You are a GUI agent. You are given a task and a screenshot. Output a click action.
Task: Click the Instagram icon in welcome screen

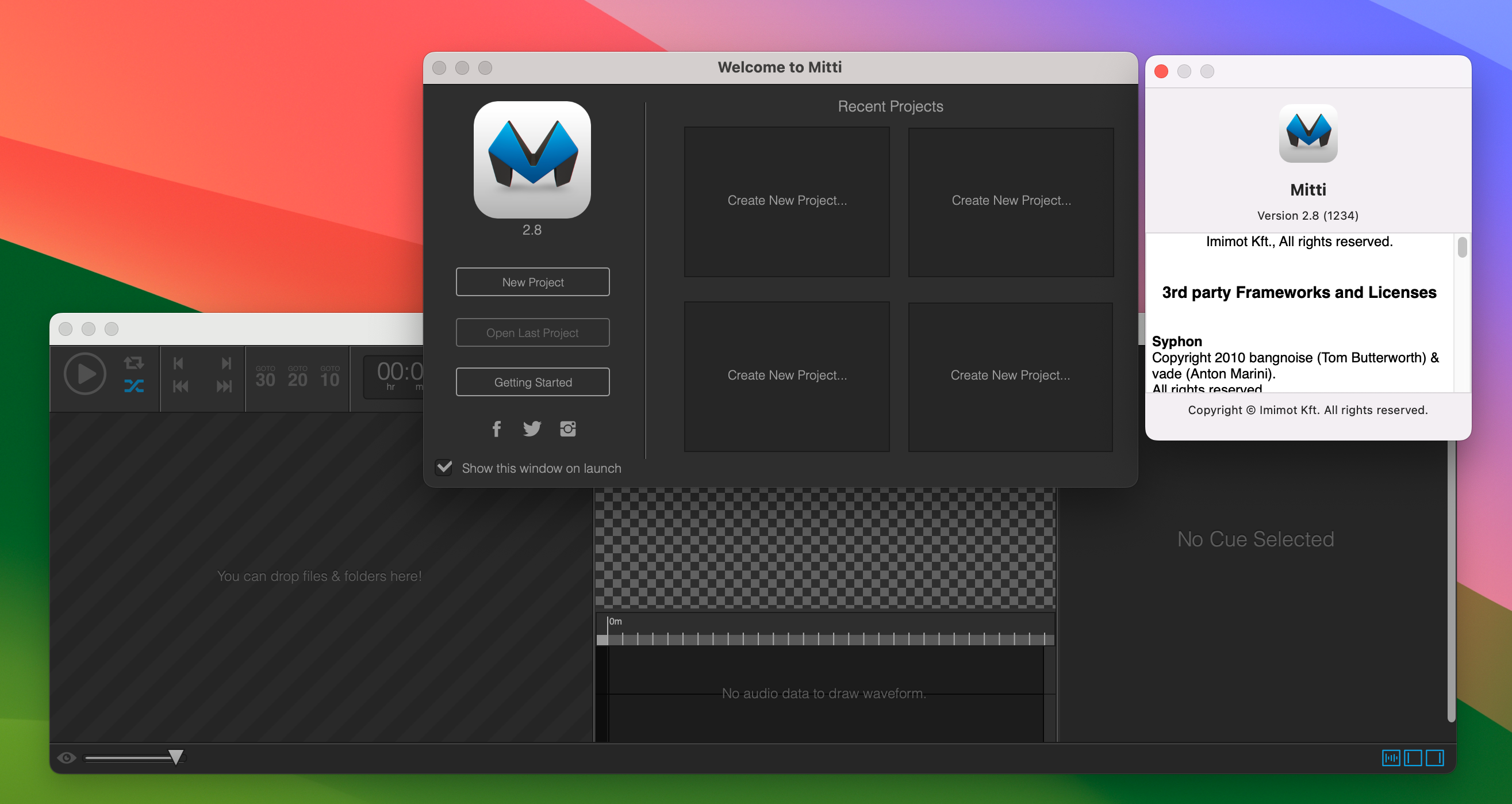pyautogui.click(x=568, y=429)
